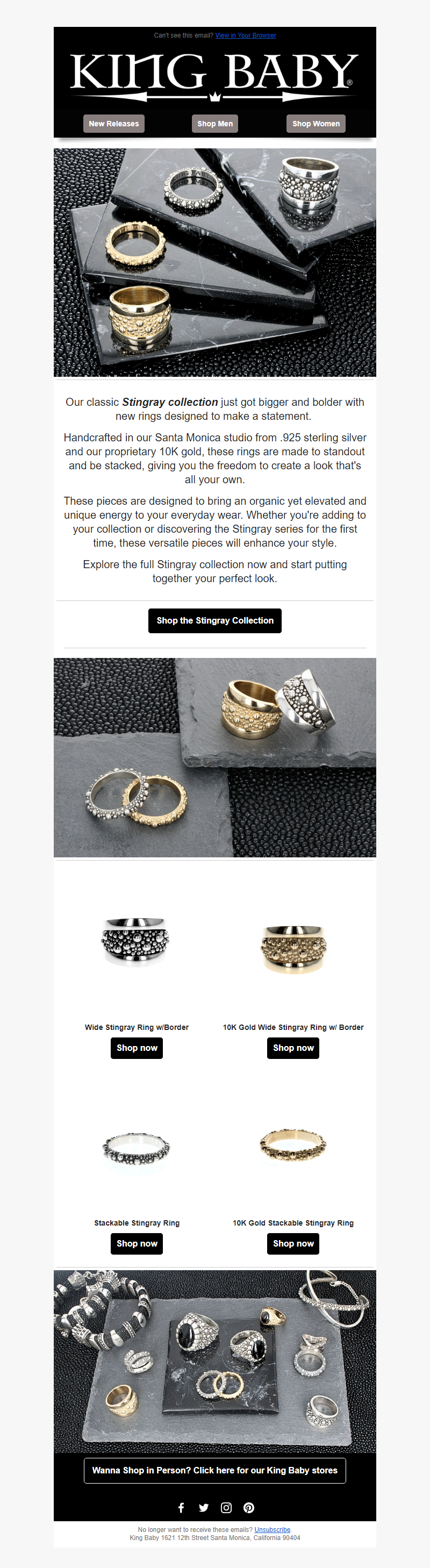Open the New Releases tab
This screenshot has height=1568, width=430.
[x=114, y=124]
